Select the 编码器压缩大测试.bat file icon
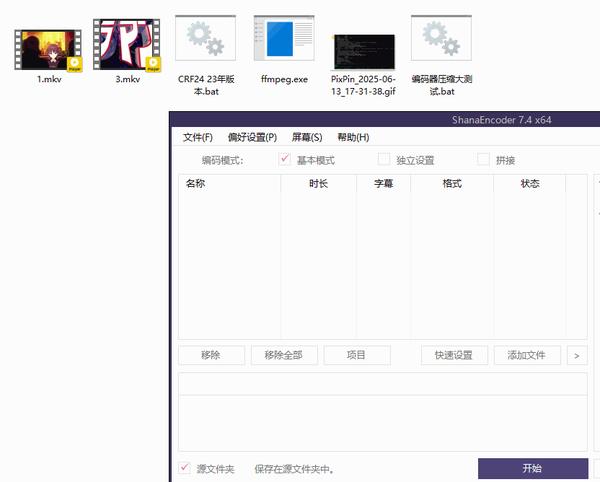This screenshot has width=600, height=482. tap(441, 38)
